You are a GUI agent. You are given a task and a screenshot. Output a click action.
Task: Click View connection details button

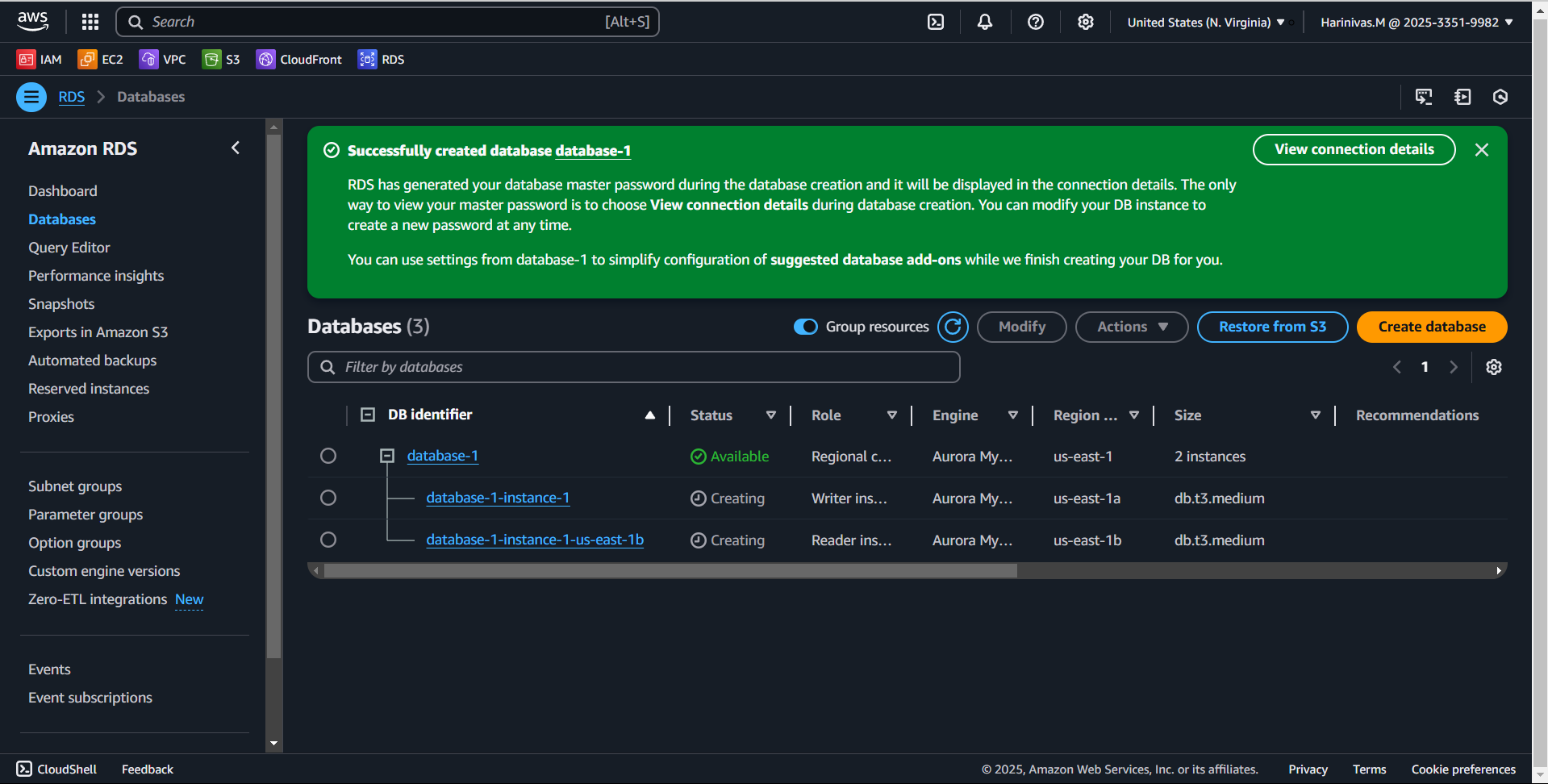(x=1354, y=149)
